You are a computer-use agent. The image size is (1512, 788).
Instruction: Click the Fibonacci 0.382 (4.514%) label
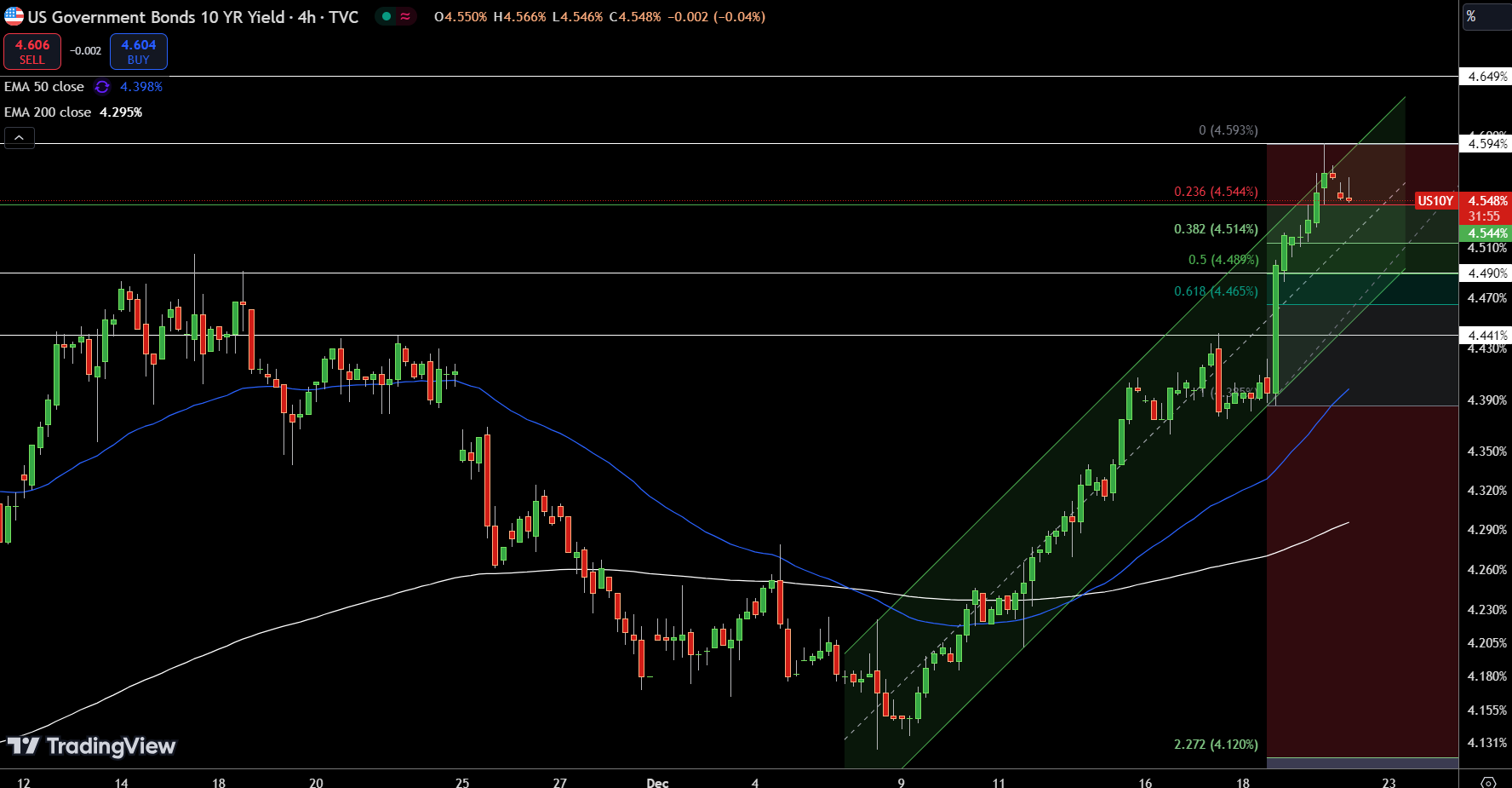pos(1216,229)
